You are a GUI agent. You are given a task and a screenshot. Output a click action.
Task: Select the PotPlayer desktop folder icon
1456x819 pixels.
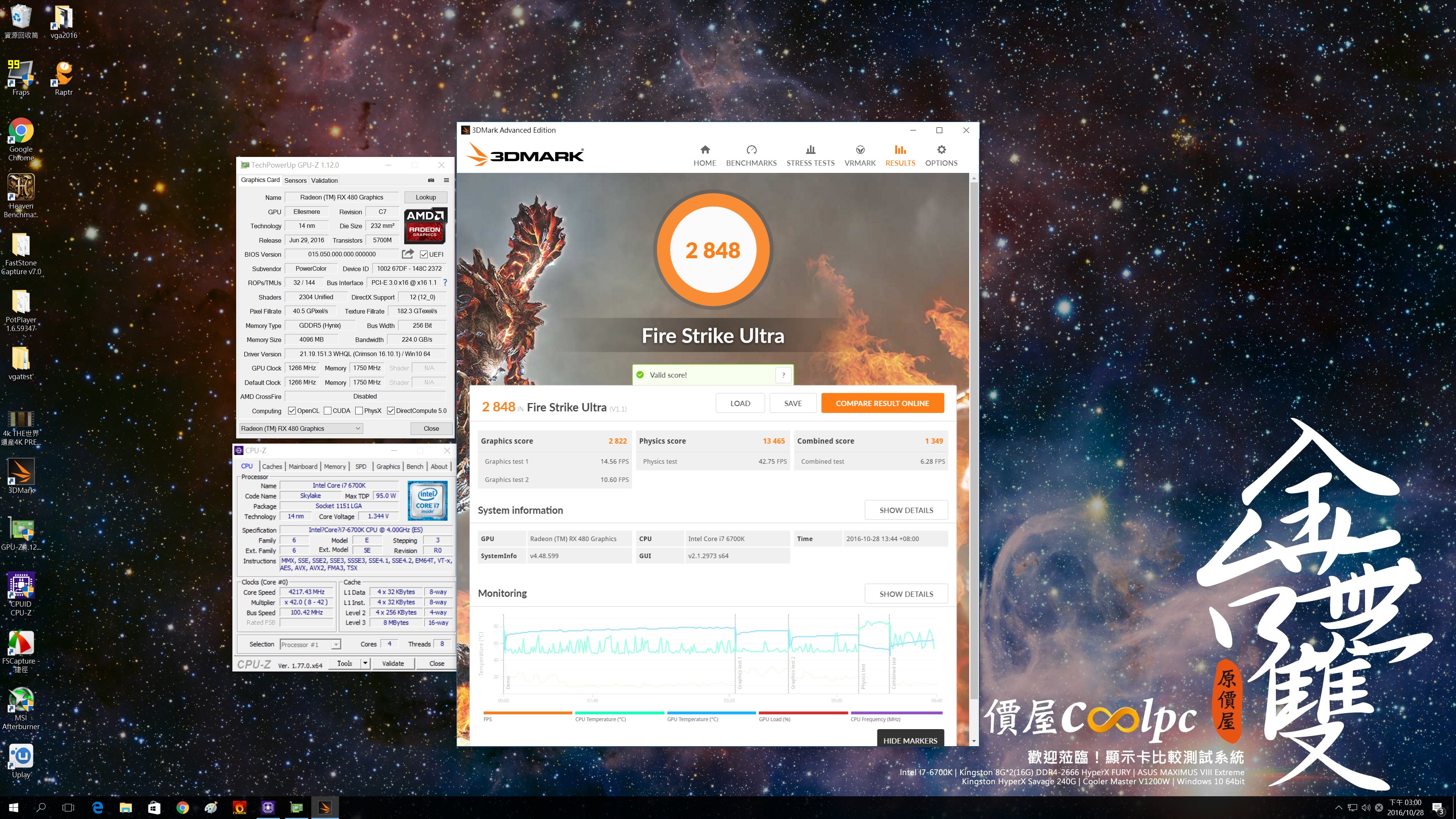pyautogui.click(x=21, y=310)
